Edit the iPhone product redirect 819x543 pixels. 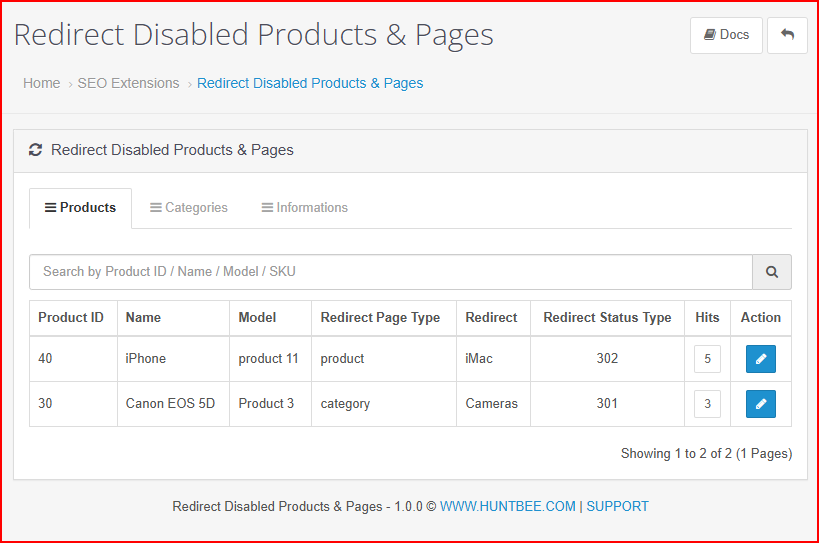point(760,359)
